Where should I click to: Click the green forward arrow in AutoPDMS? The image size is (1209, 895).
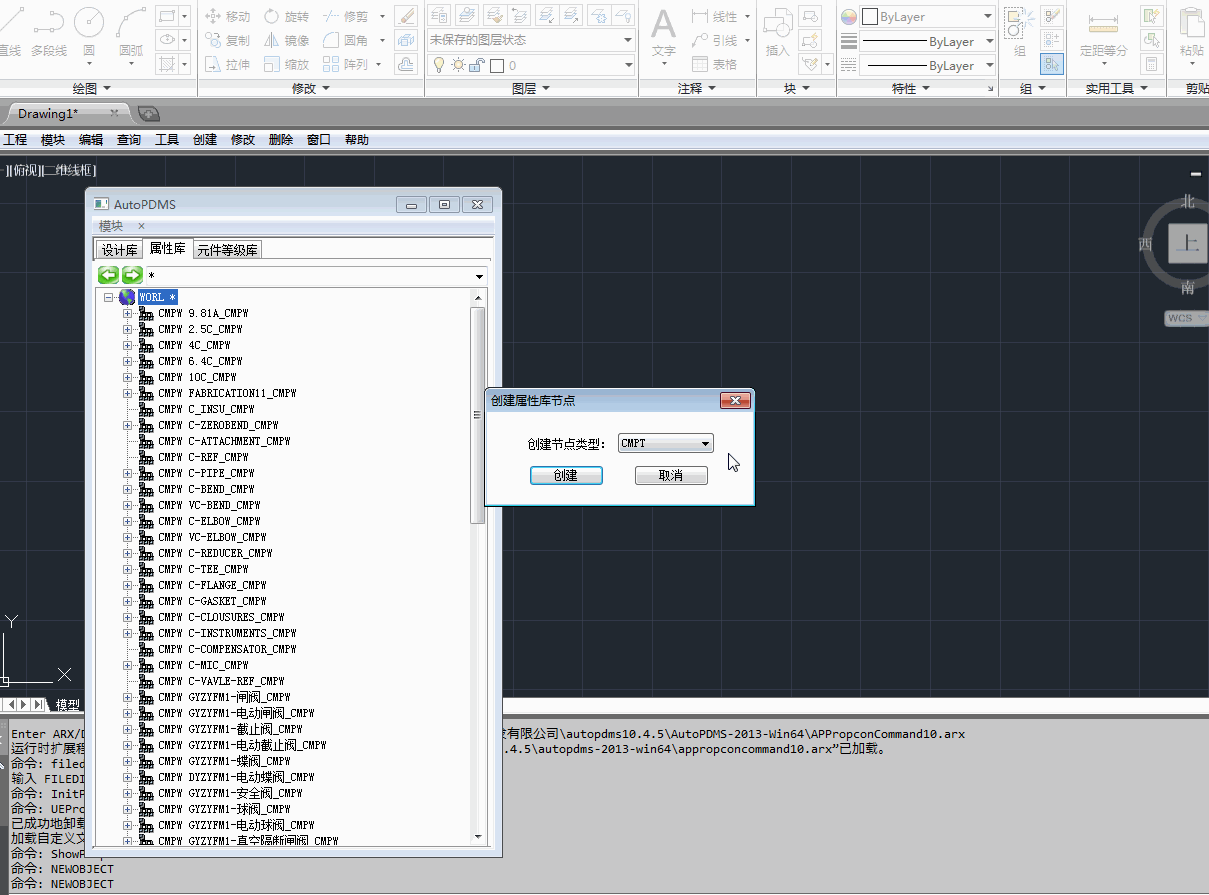[x=132, y=275]
